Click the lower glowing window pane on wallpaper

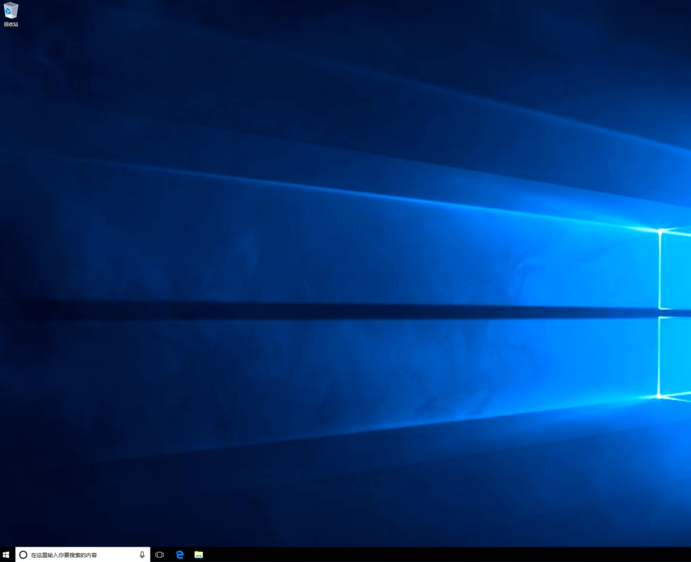[x=676, y=355]
